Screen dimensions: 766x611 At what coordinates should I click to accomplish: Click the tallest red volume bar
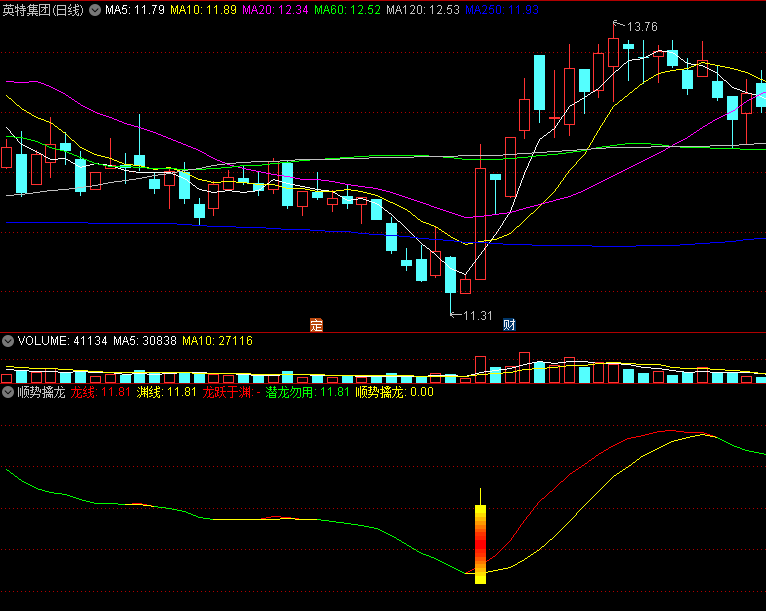(x=525, y=367)
